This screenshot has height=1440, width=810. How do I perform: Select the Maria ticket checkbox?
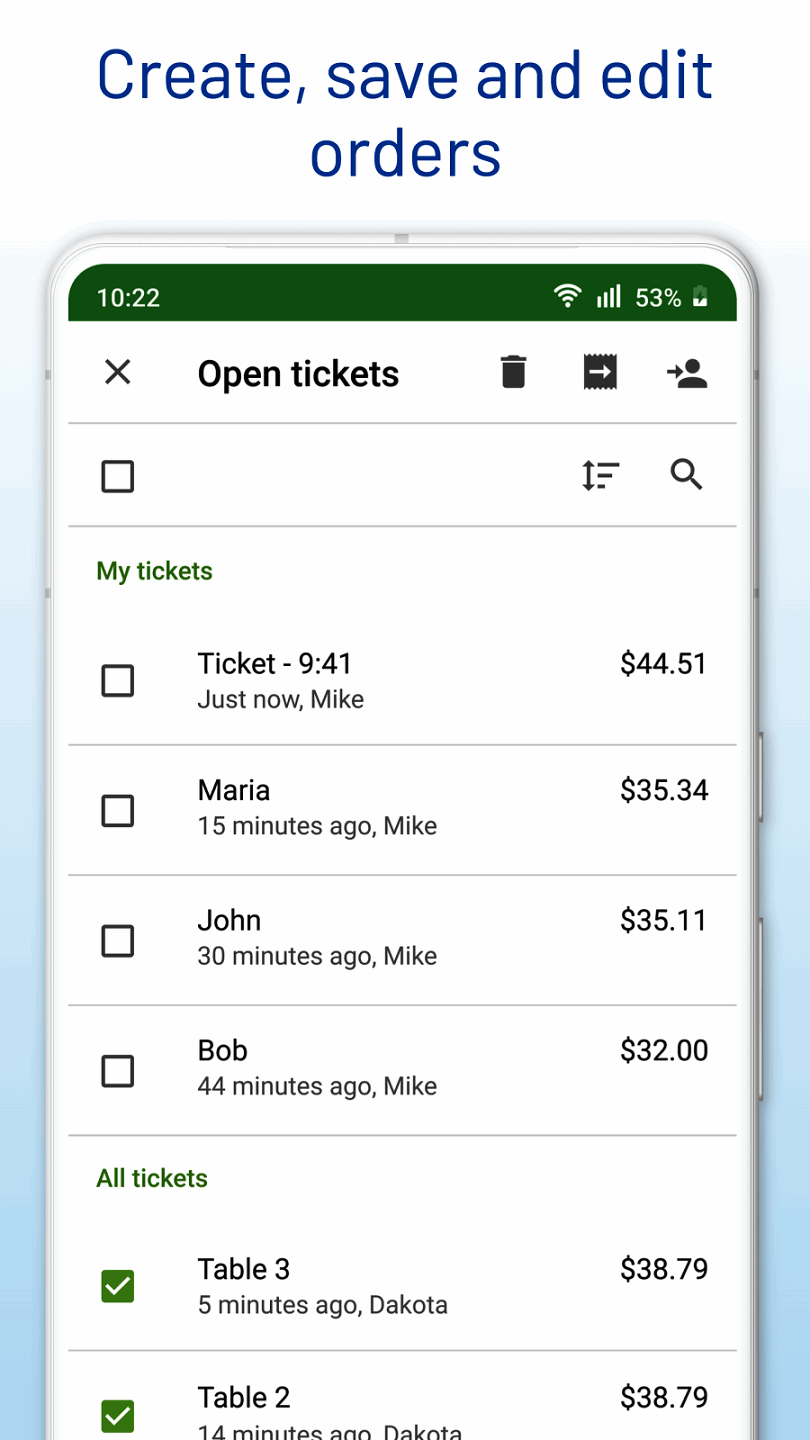[118, 810]
